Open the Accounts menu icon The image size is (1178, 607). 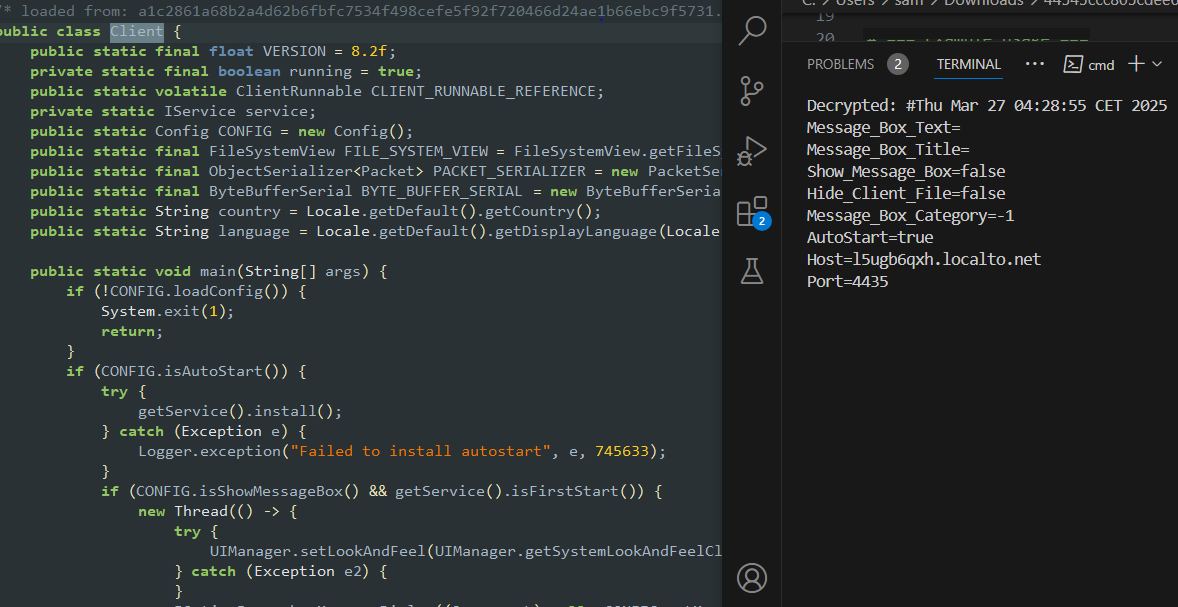coord(752,578)
